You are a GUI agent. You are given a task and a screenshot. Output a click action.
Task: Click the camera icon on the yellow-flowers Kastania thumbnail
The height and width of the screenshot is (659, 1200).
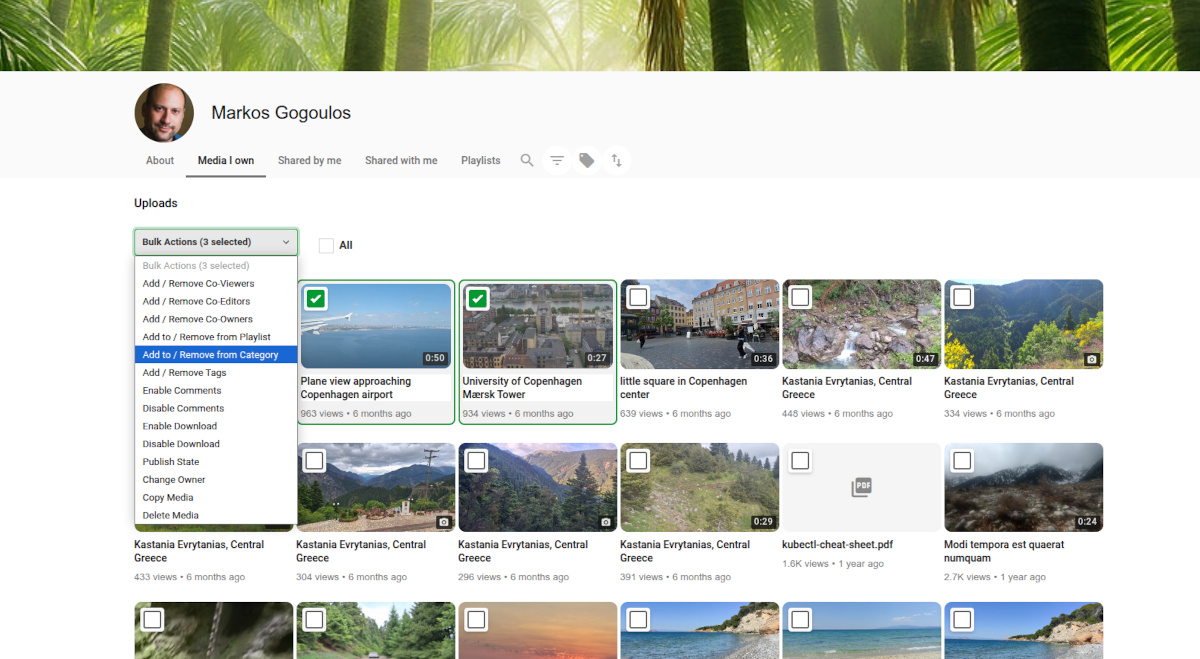1091,358
